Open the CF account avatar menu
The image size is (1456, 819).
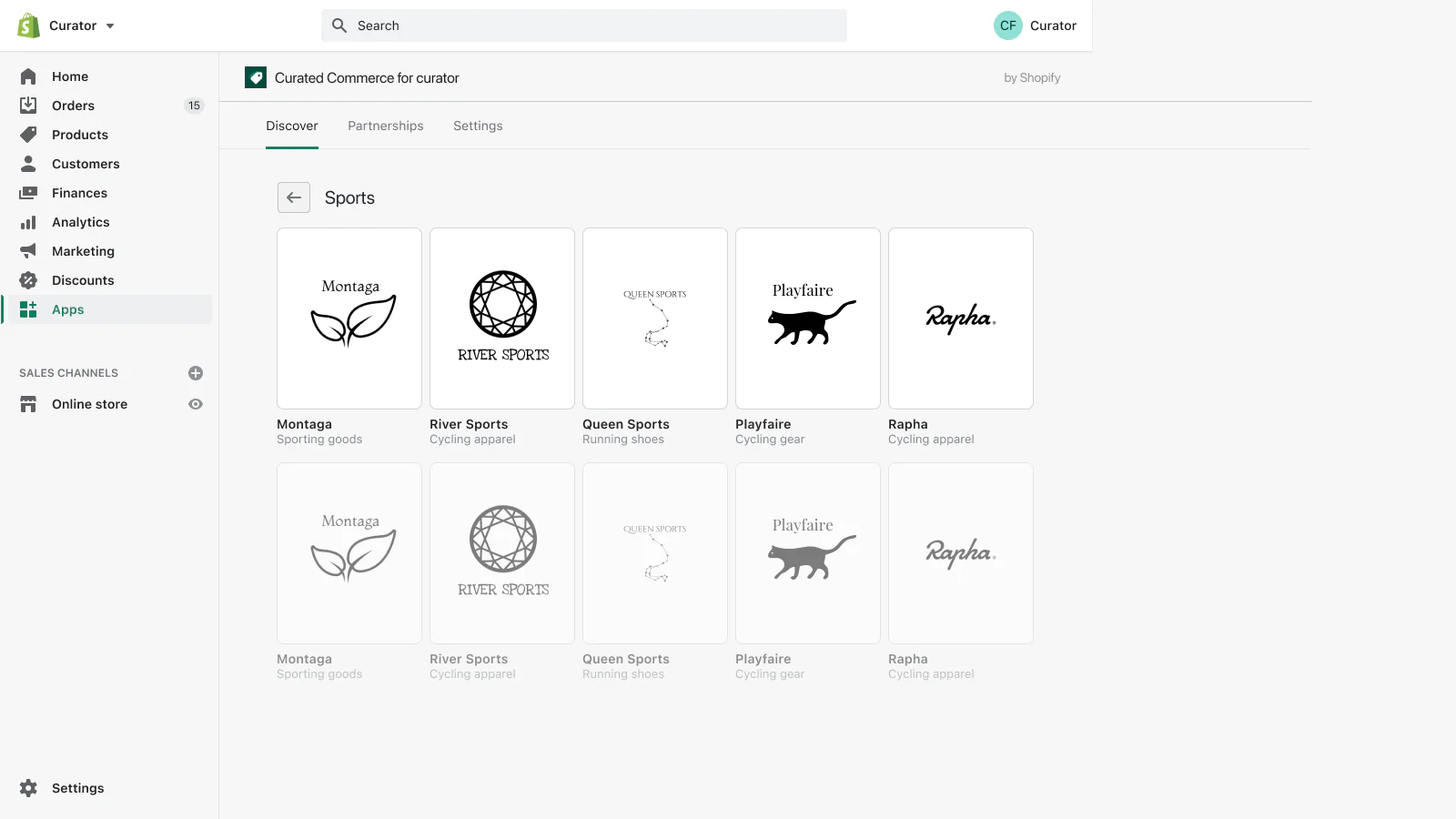1007,25
